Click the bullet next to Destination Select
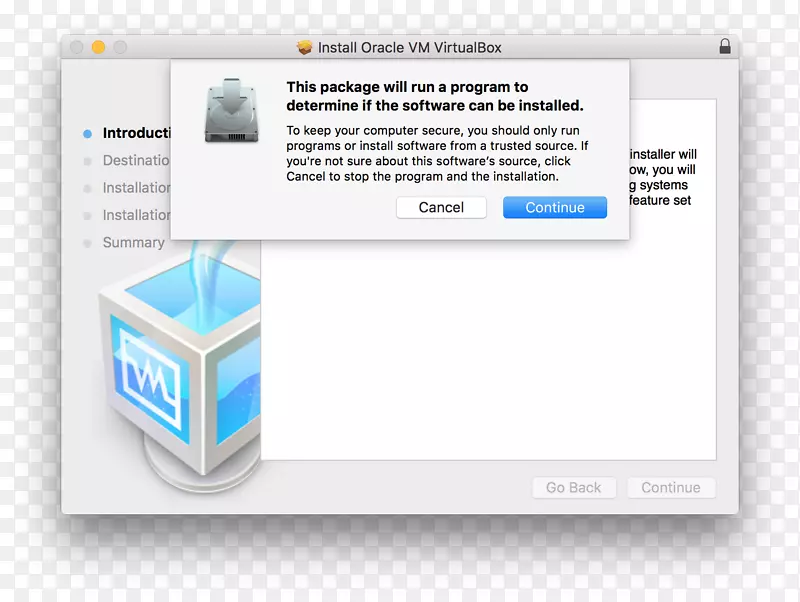The height and width of the screenshot is (602, 800). (x=88, y=160)
